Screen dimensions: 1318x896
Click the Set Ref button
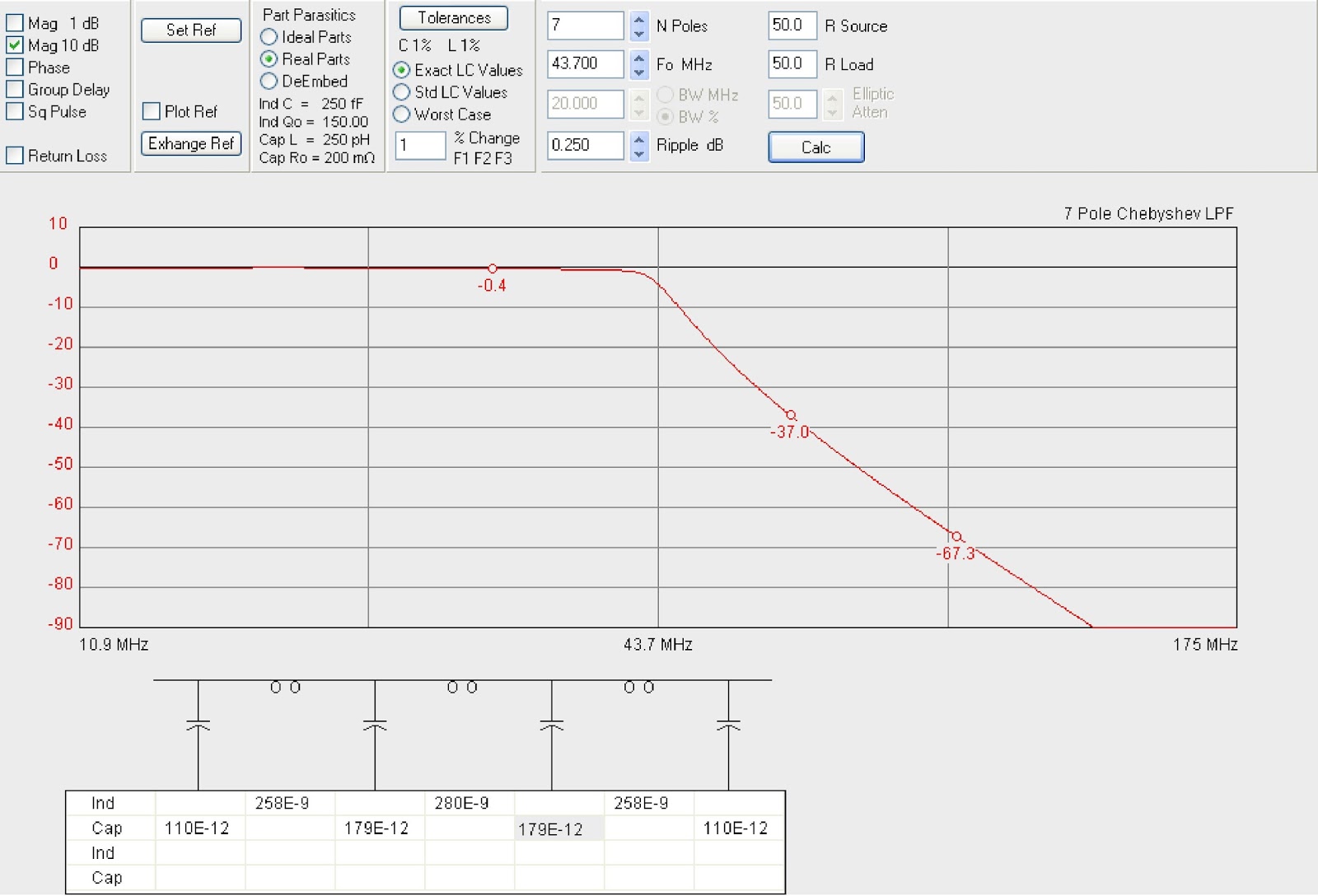pos(191,30)
